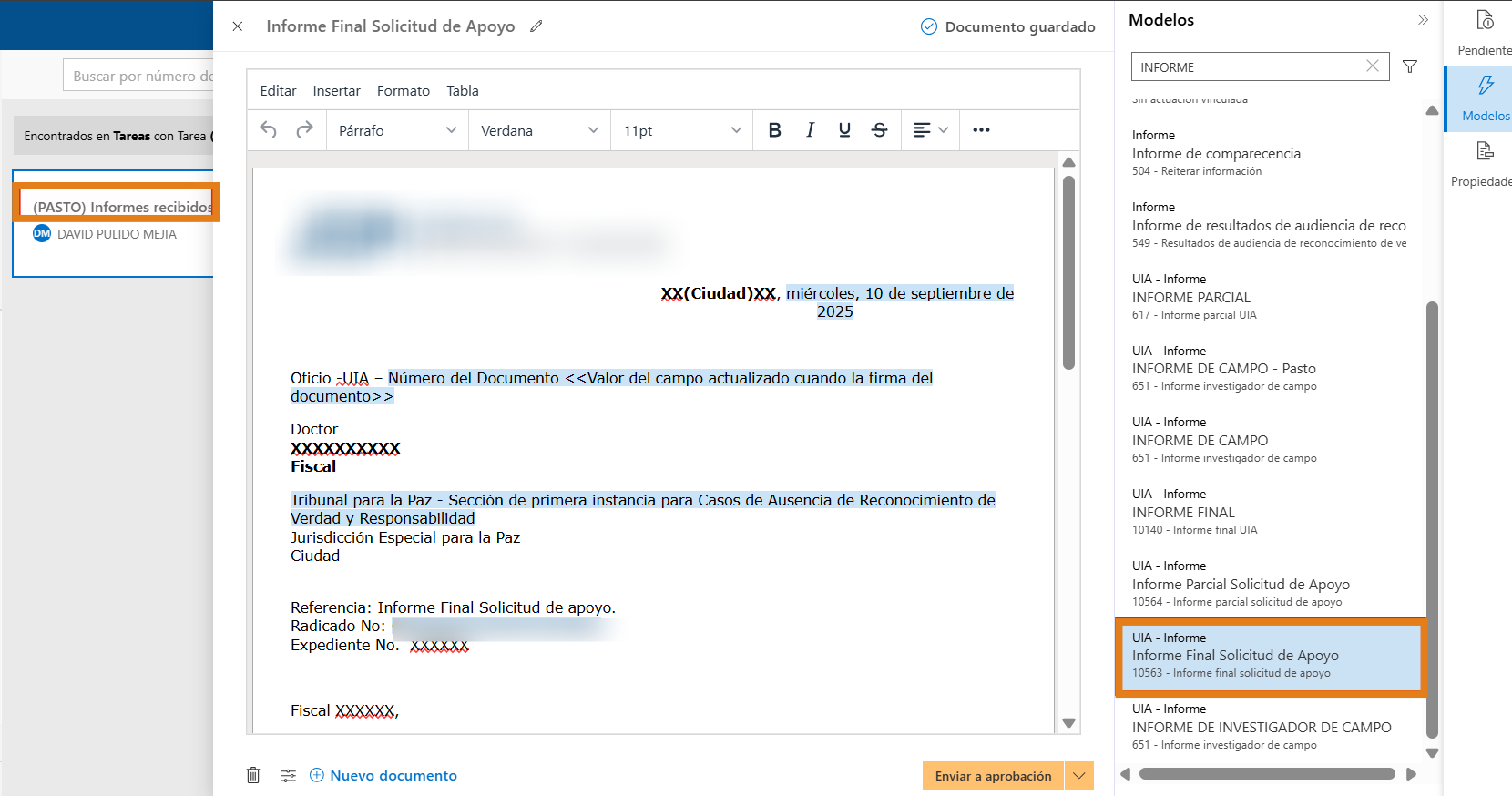Screen dimensions: 1512x796
Task: Expand the arrow beside Enviar a aprobación
Action: click(x=1079, y=776)
